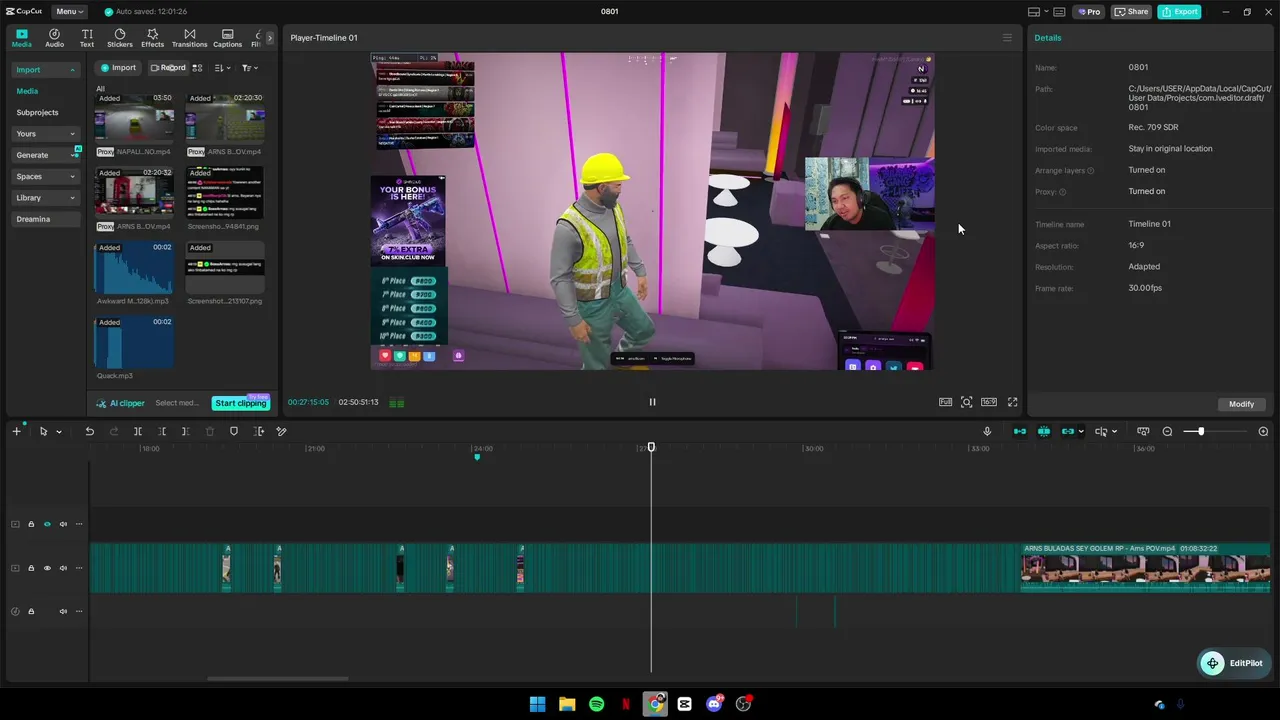This screenshot has width=1280, height=720.
Task: Open player panel options menu
Action: point(1007,38)
